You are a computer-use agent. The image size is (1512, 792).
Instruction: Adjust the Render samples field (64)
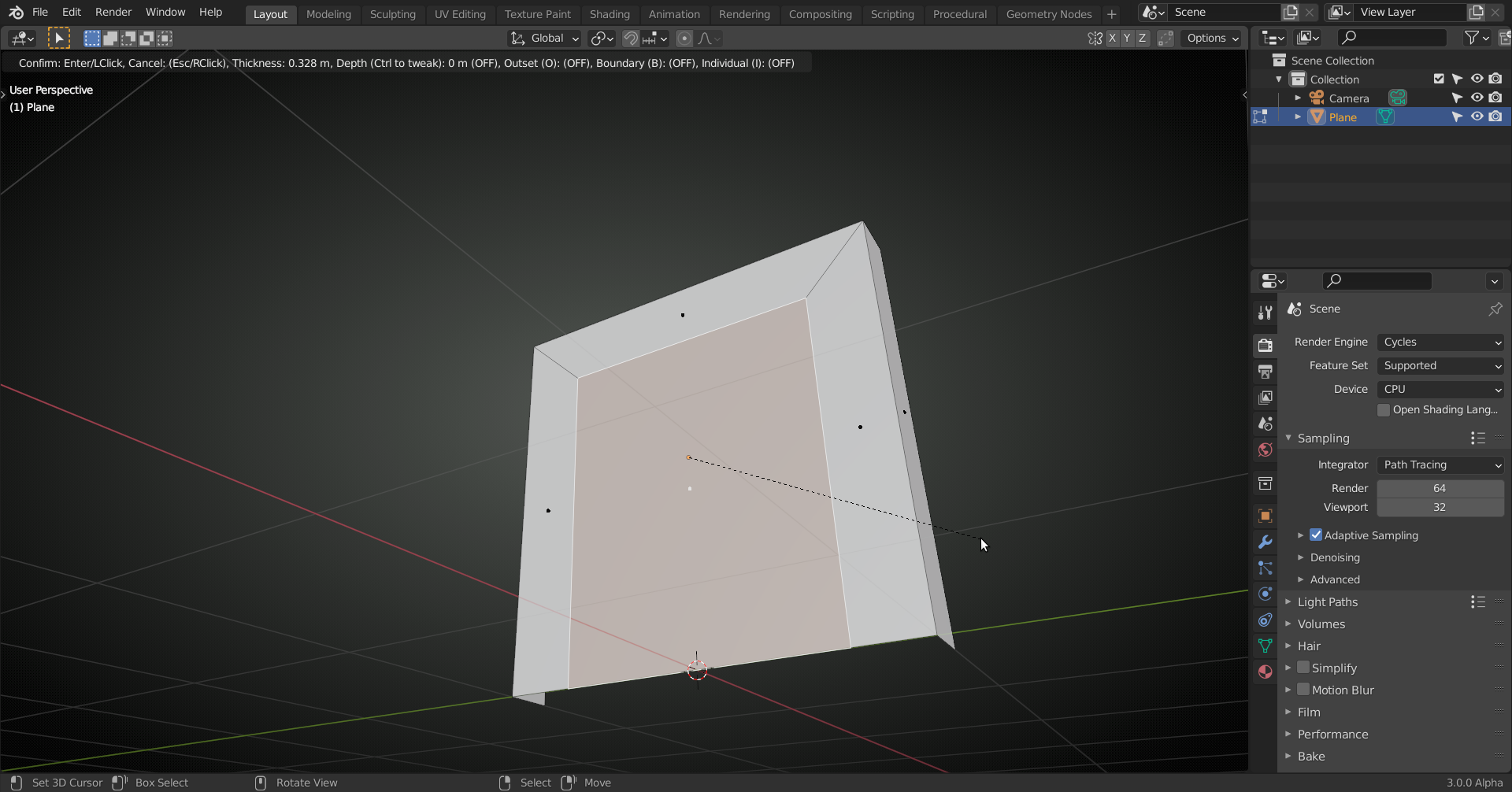click(x=1440, y=488)
